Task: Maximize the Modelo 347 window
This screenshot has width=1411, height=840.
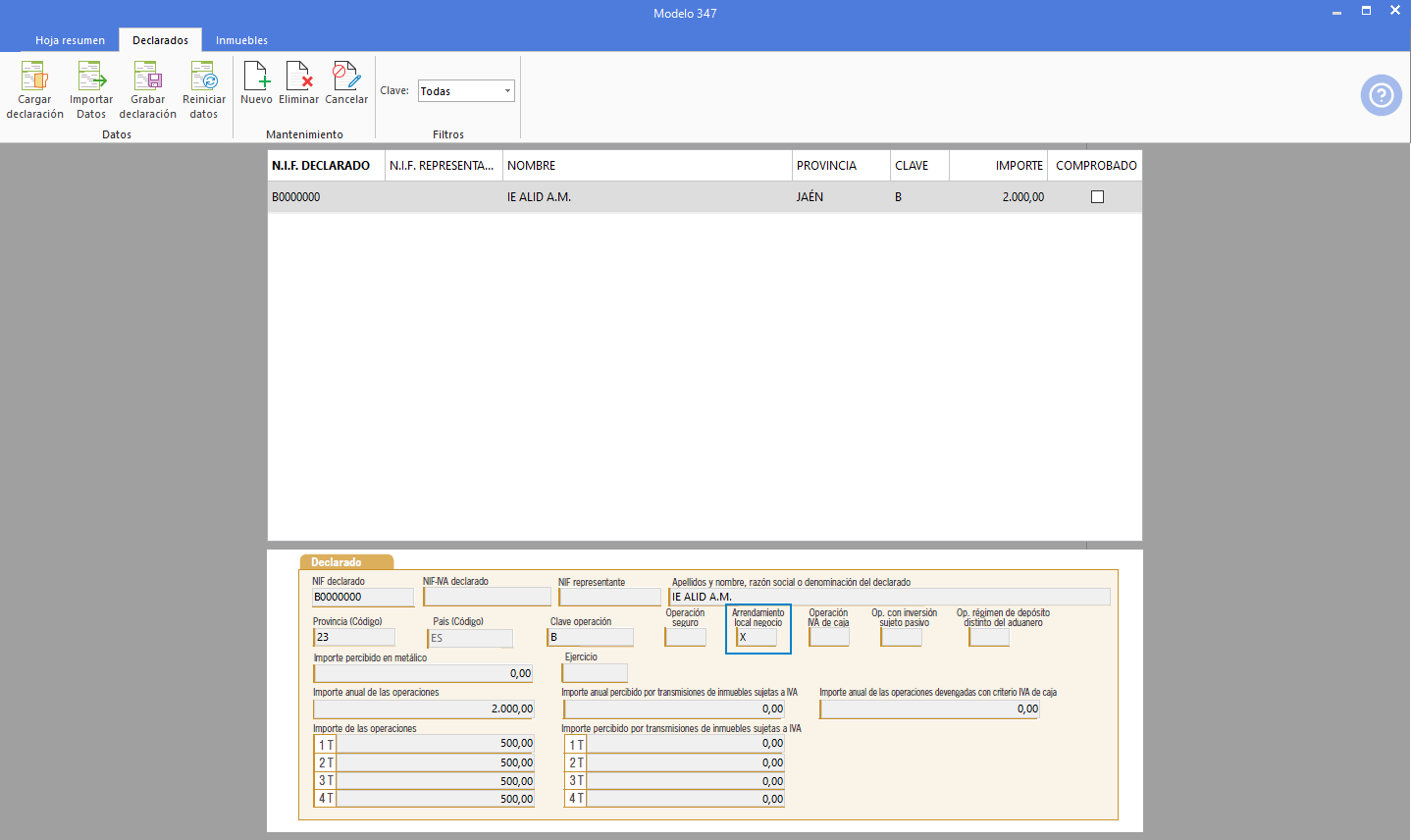Action: coord(1366,11)
